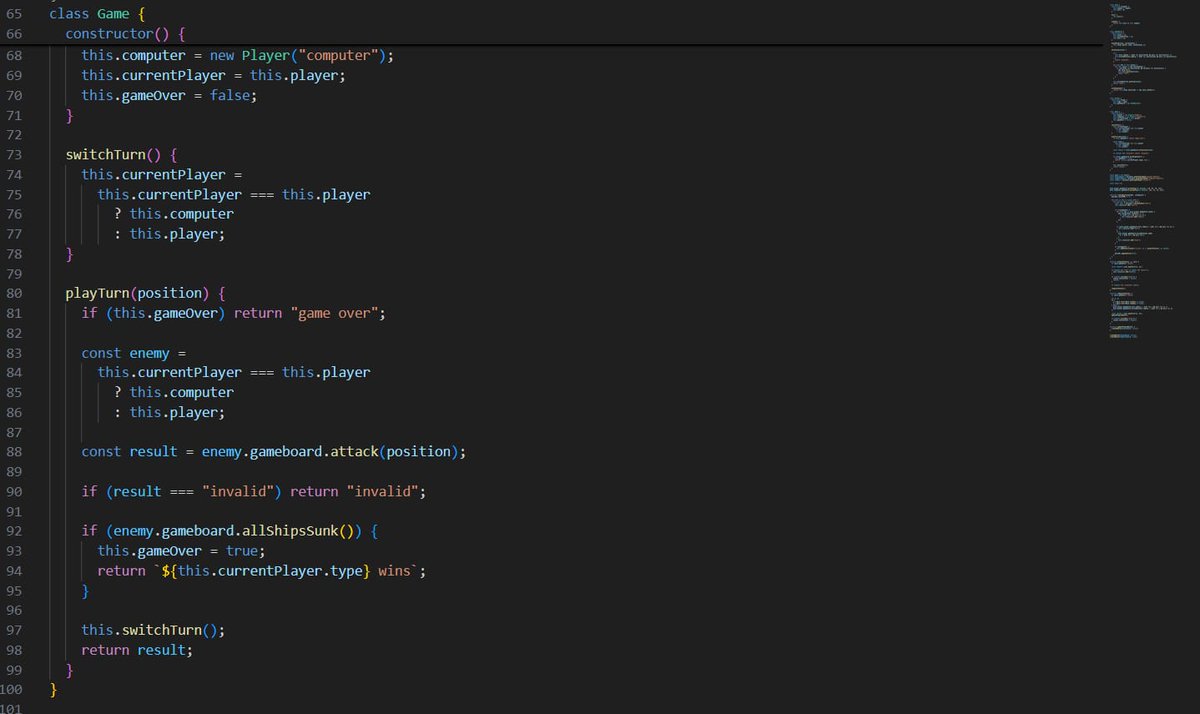Click the 'switchTurn' method definition on line 73
Viewport: 1200px width, 714px height.
pyautogui.click(x=105, y=155)
